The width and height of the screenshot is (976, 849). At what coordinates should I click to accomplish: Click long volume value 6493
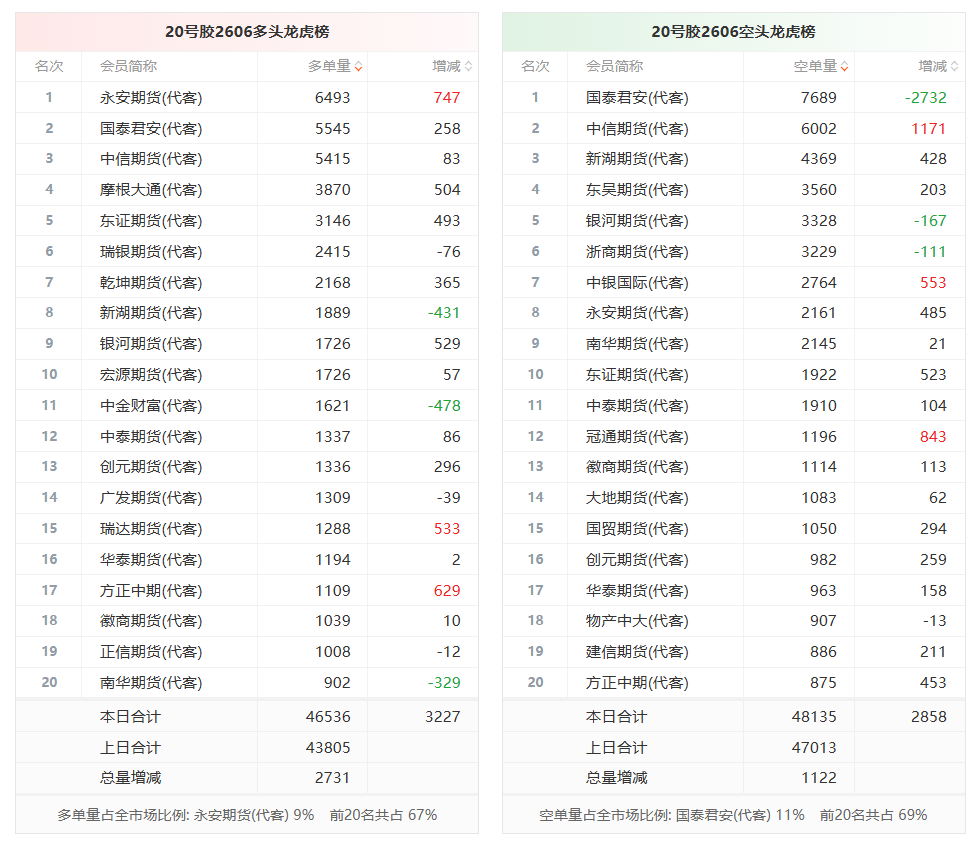click(x=332, y=98)
